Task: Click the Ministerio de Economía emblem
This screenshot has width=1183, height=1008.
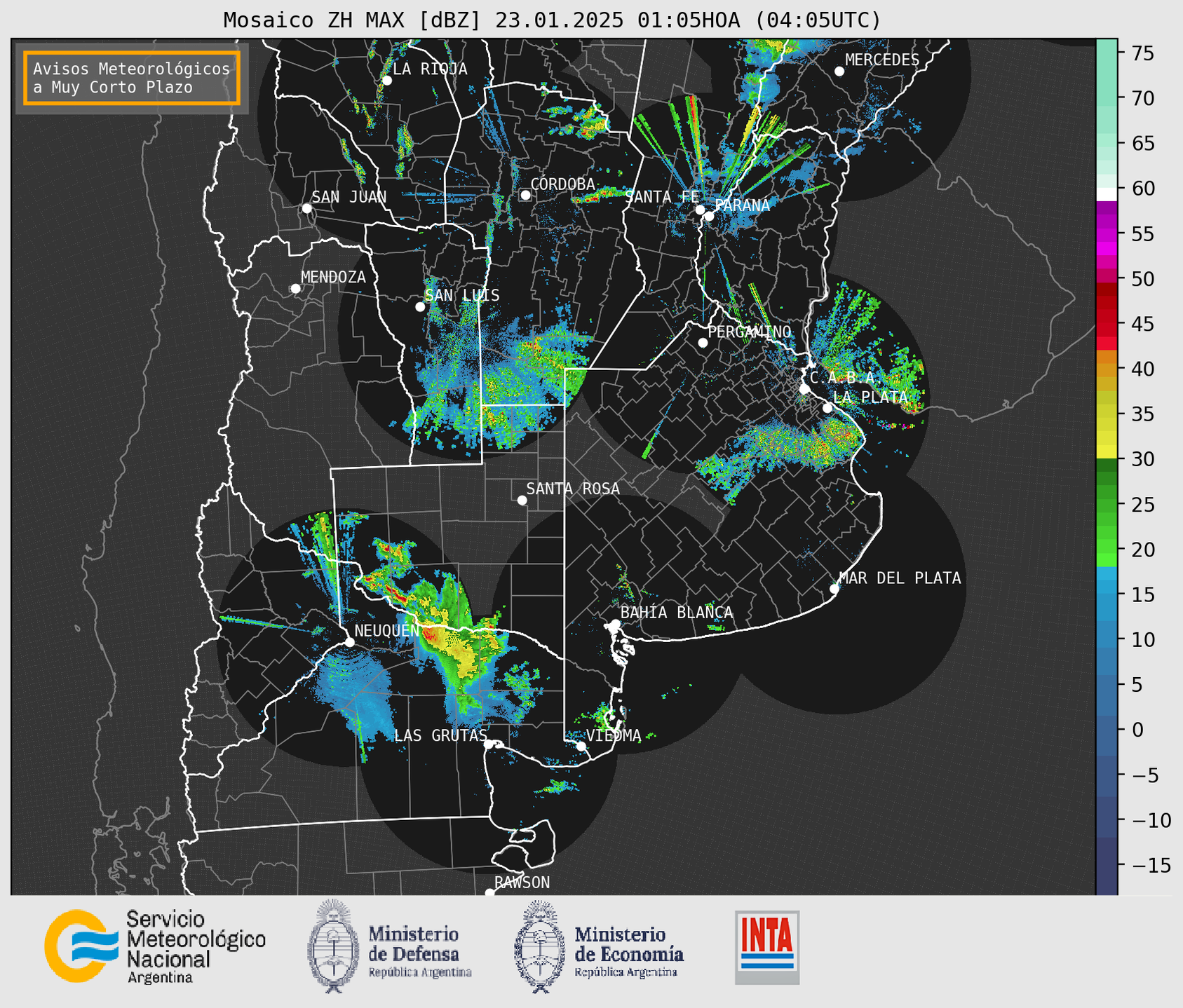Action: pos(539,946)
